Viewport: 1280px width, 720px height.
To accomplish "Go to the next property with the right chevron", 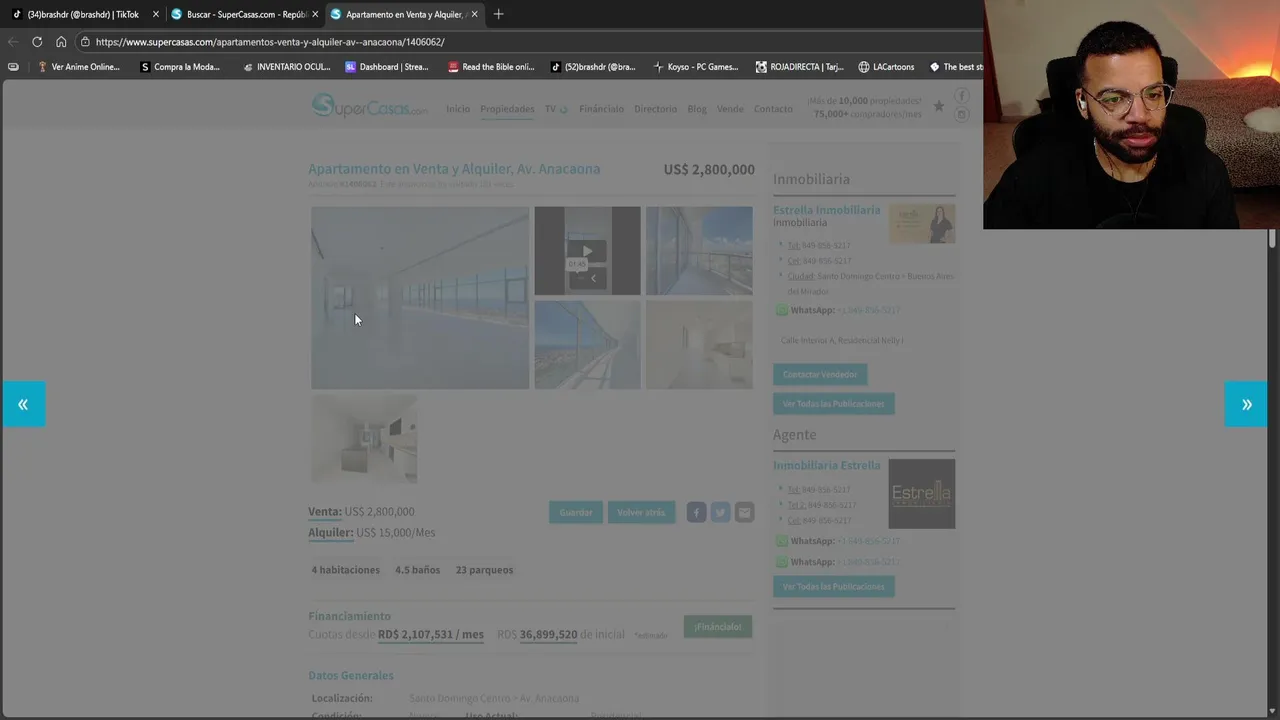I will (x=1246, y=404).
